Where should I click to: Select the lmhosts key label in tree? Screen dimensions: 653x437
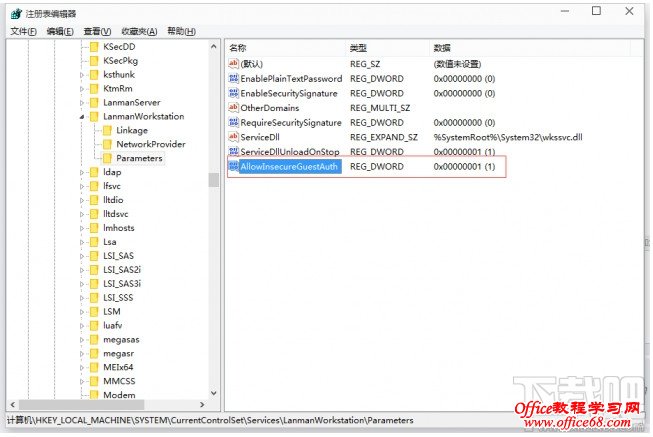pos(119,228)
